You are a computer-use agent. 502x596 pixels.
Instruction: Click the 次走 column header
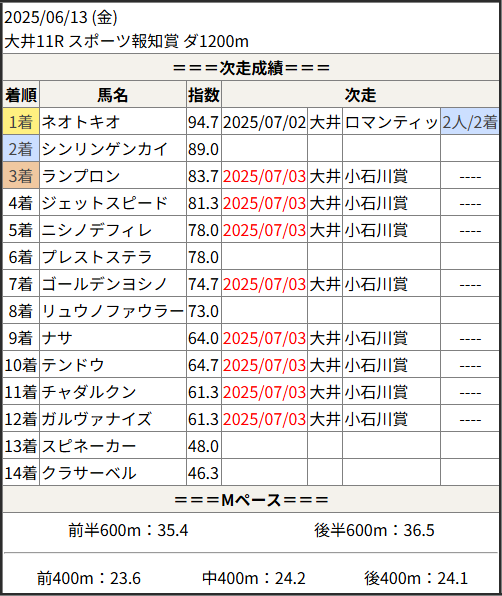360,95
